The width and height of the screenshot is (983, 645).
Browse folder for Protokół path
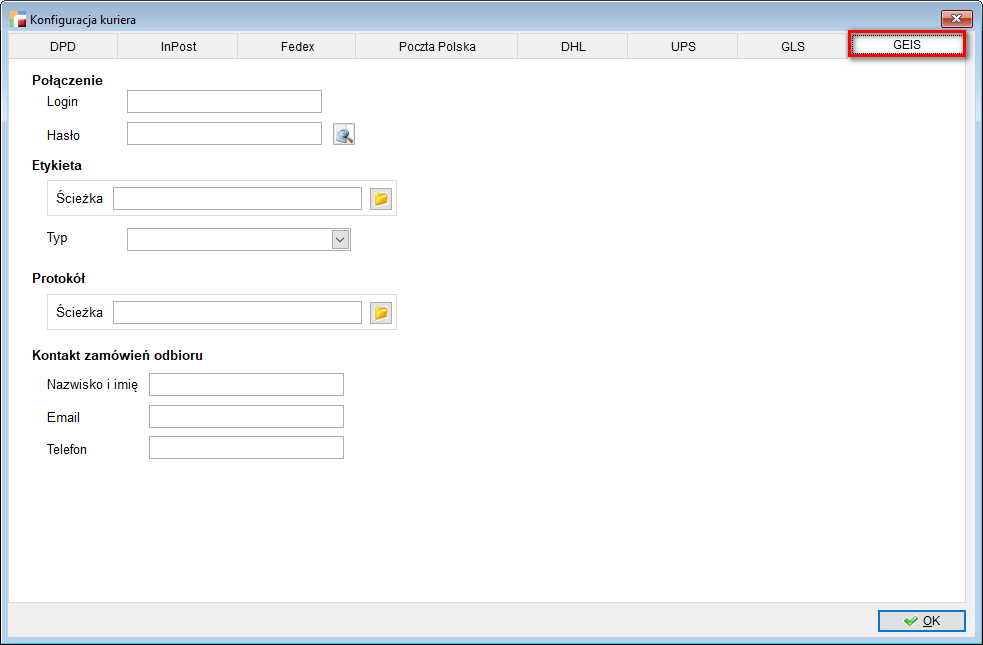[381, 313]
